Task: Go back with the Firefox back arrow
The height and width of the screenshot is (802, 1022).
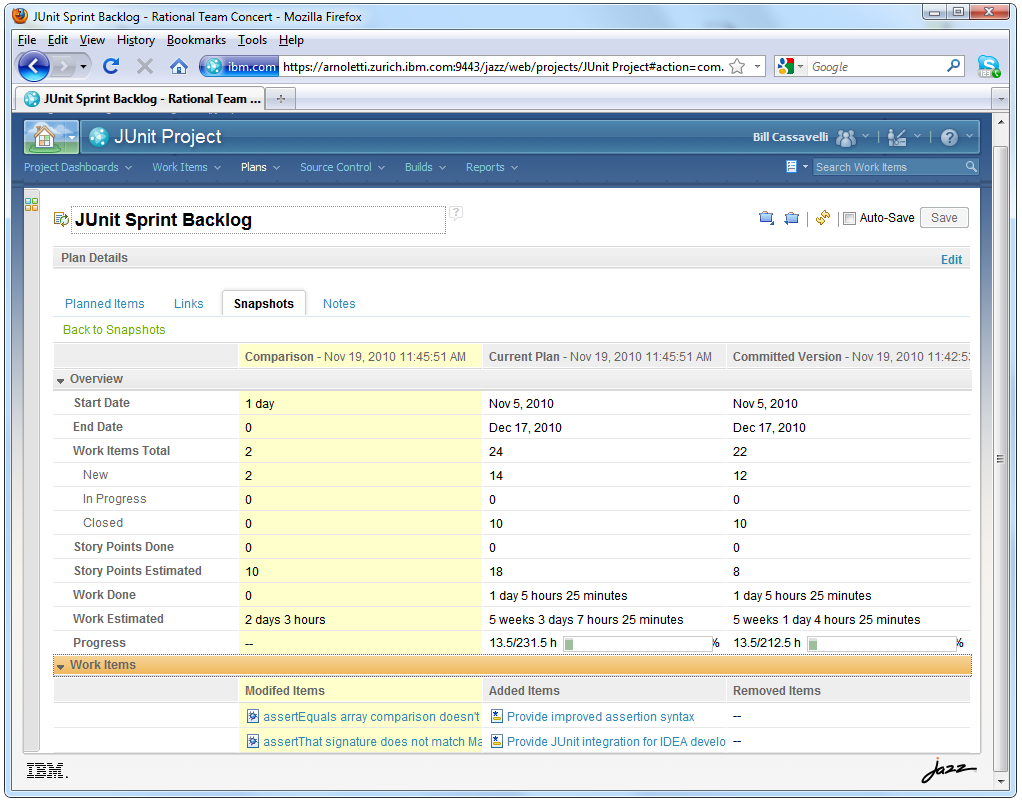Action: 34,66
